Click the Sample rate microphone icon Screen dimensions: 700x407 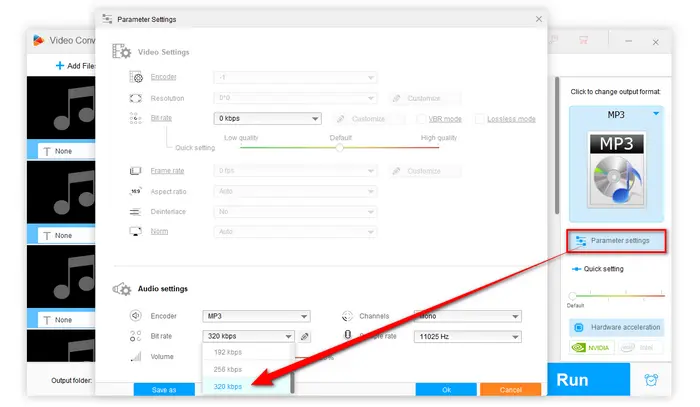(348, 335)
